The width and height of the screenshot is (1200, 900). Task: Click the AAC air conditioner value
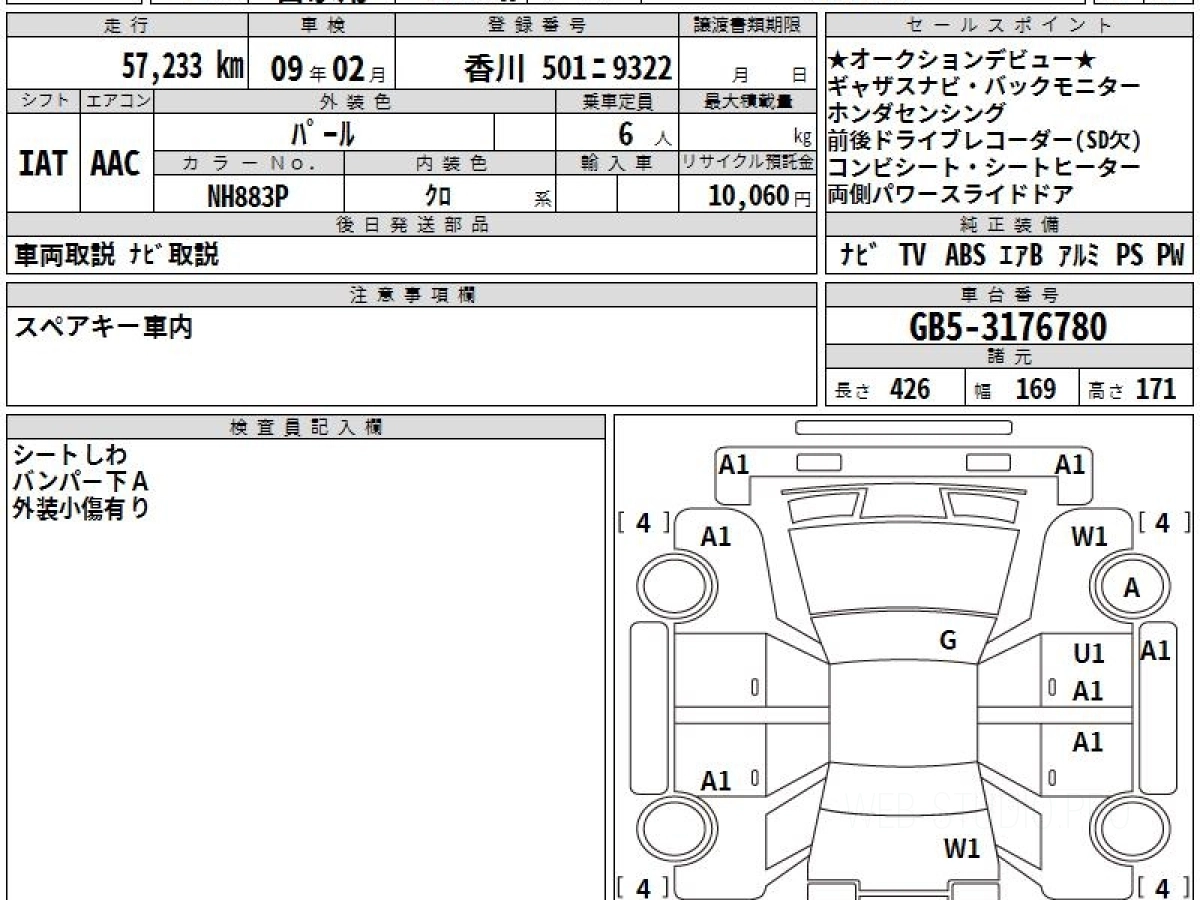pos(116,164)
